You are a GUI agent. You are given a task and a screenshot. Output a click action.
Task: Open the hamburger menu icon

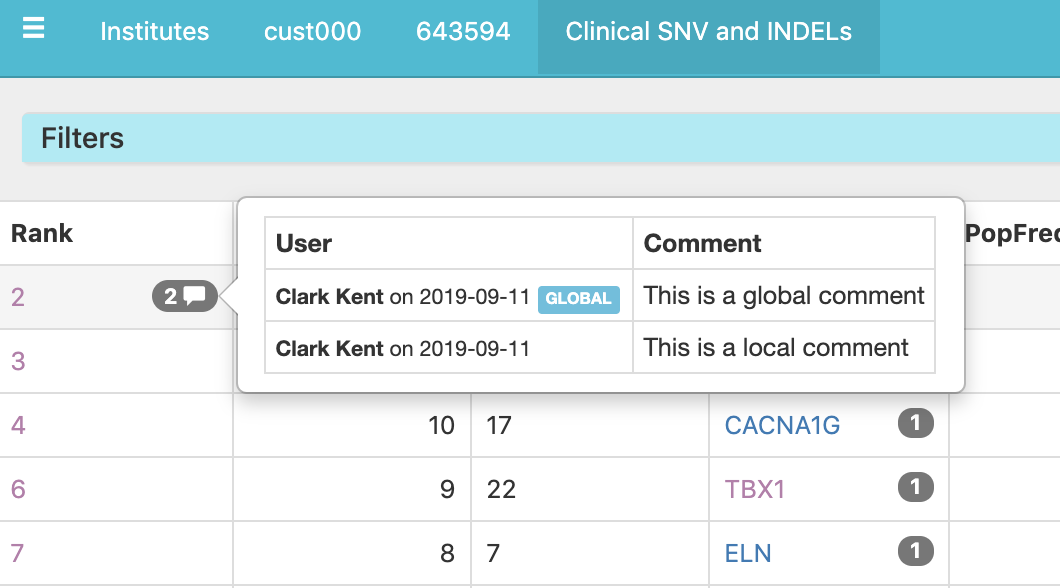click(33, 28)
